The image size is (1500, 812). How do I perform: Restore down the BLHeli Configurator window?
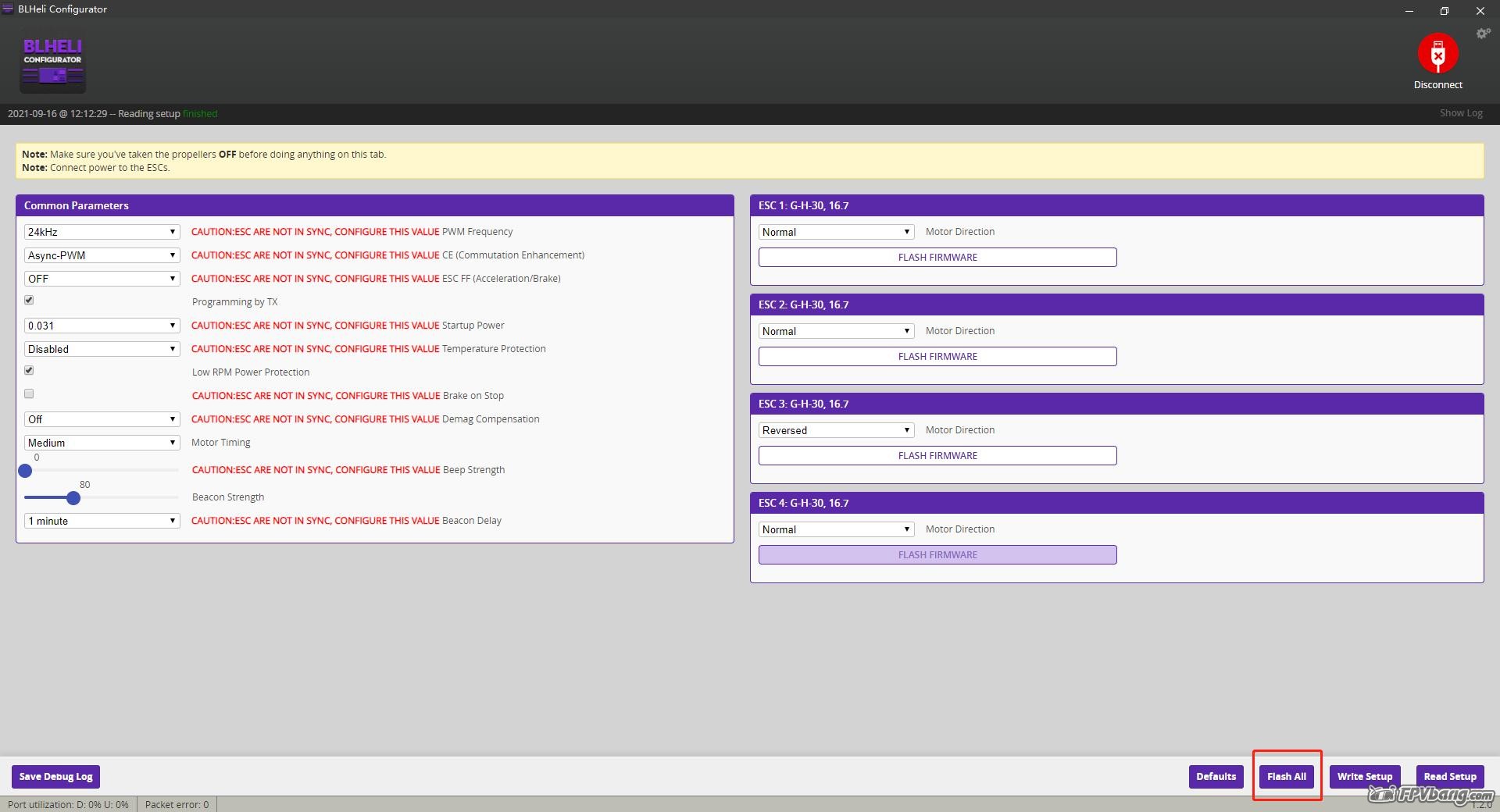click(x=1445, y=10)
